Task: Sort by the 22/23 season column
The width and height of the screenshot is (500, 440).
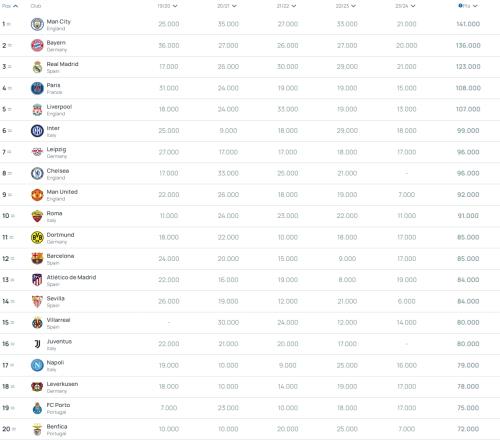Action: (x=346, y=6)
